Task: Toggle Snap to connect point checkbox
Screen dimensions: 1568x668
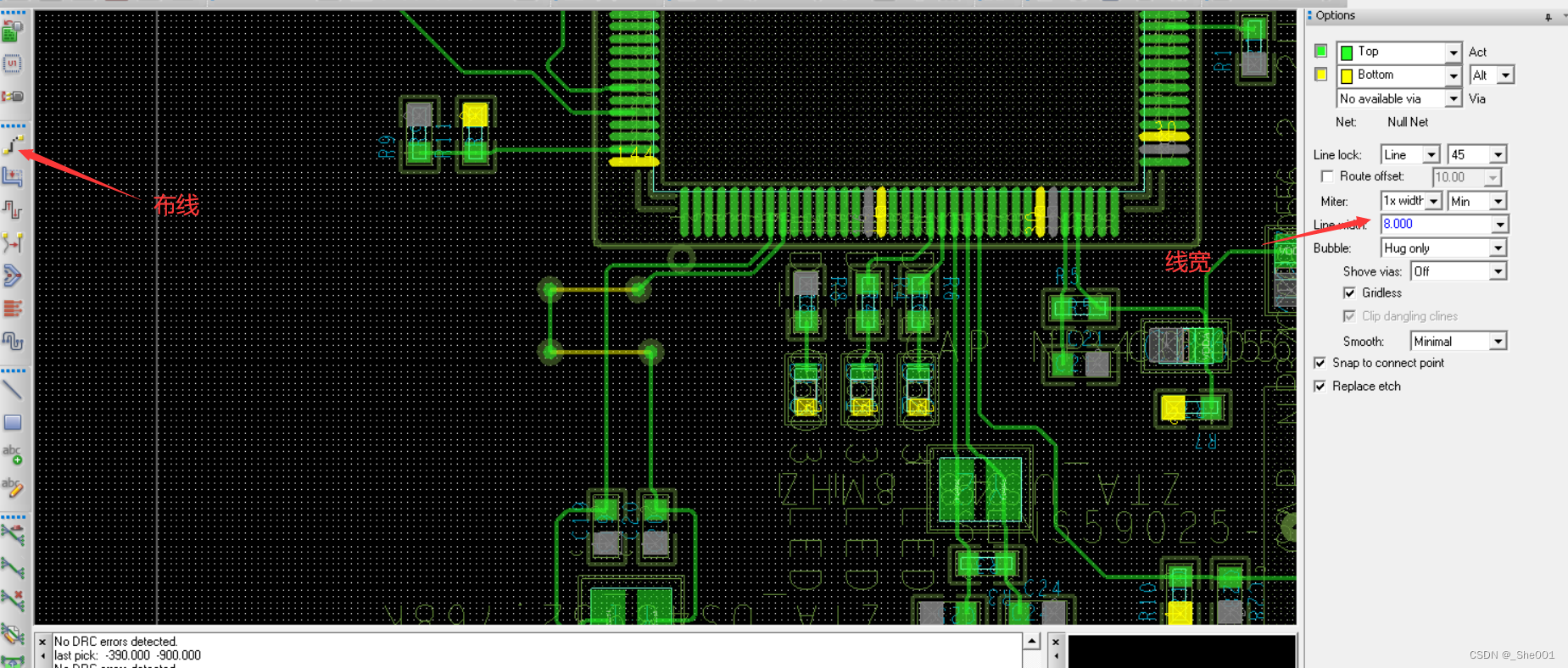Action: 1320,363
